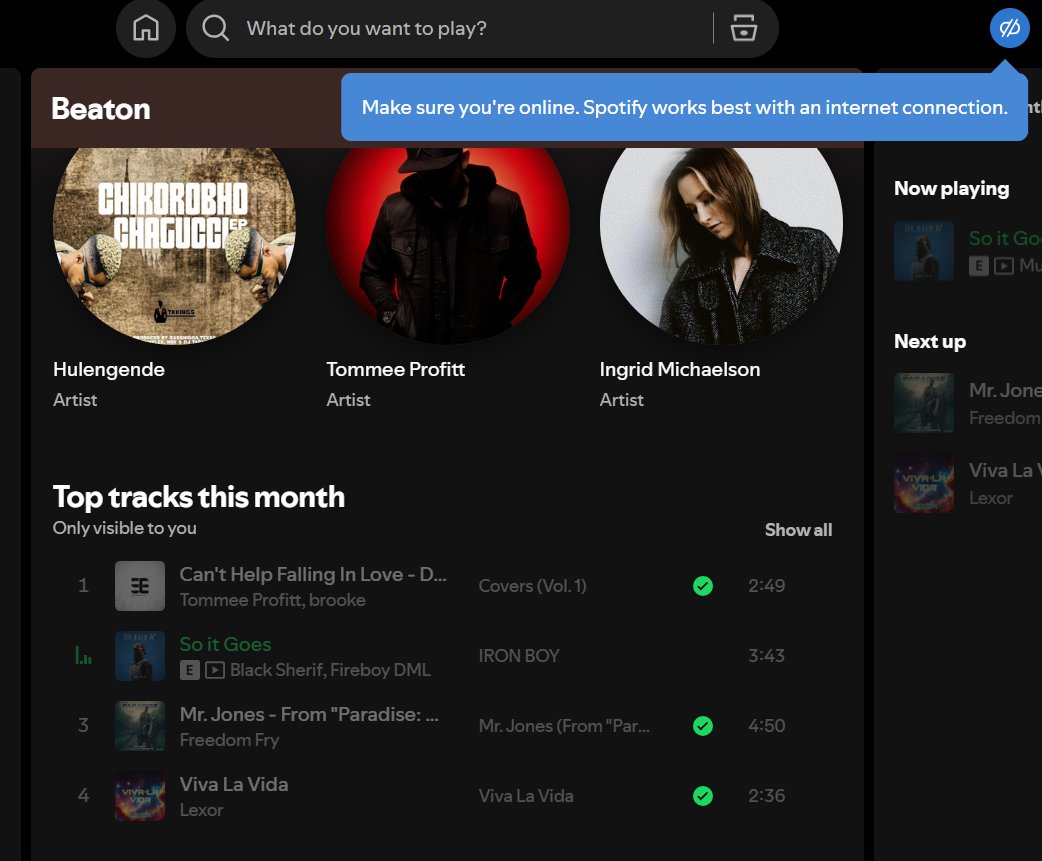Click video icon in Now playing panel
Viewport: 1042px width, 861px height.
tap(1003, 266)
